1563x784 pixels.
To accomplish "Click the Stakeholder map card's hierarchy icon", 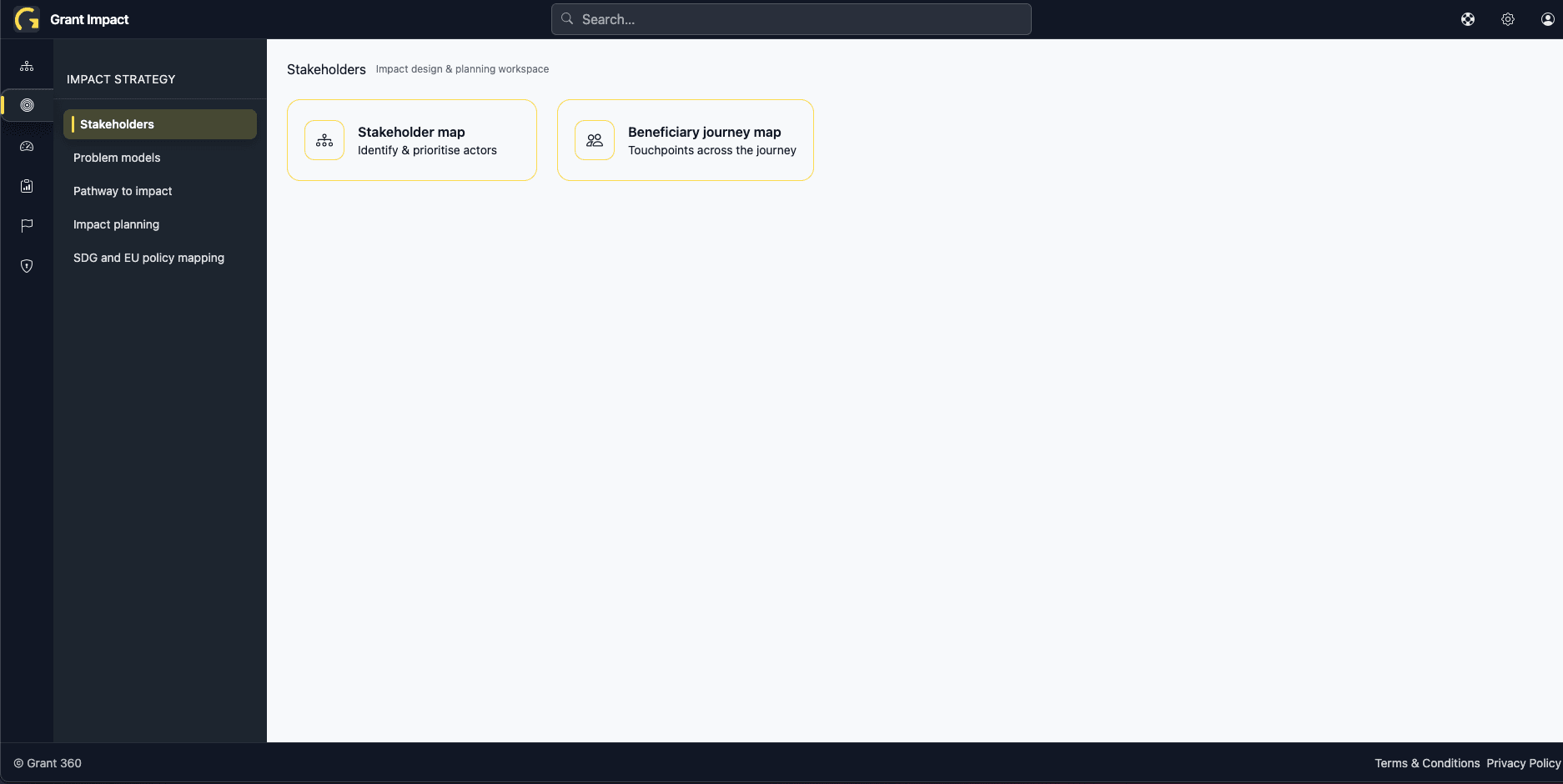I will point(324,140).
